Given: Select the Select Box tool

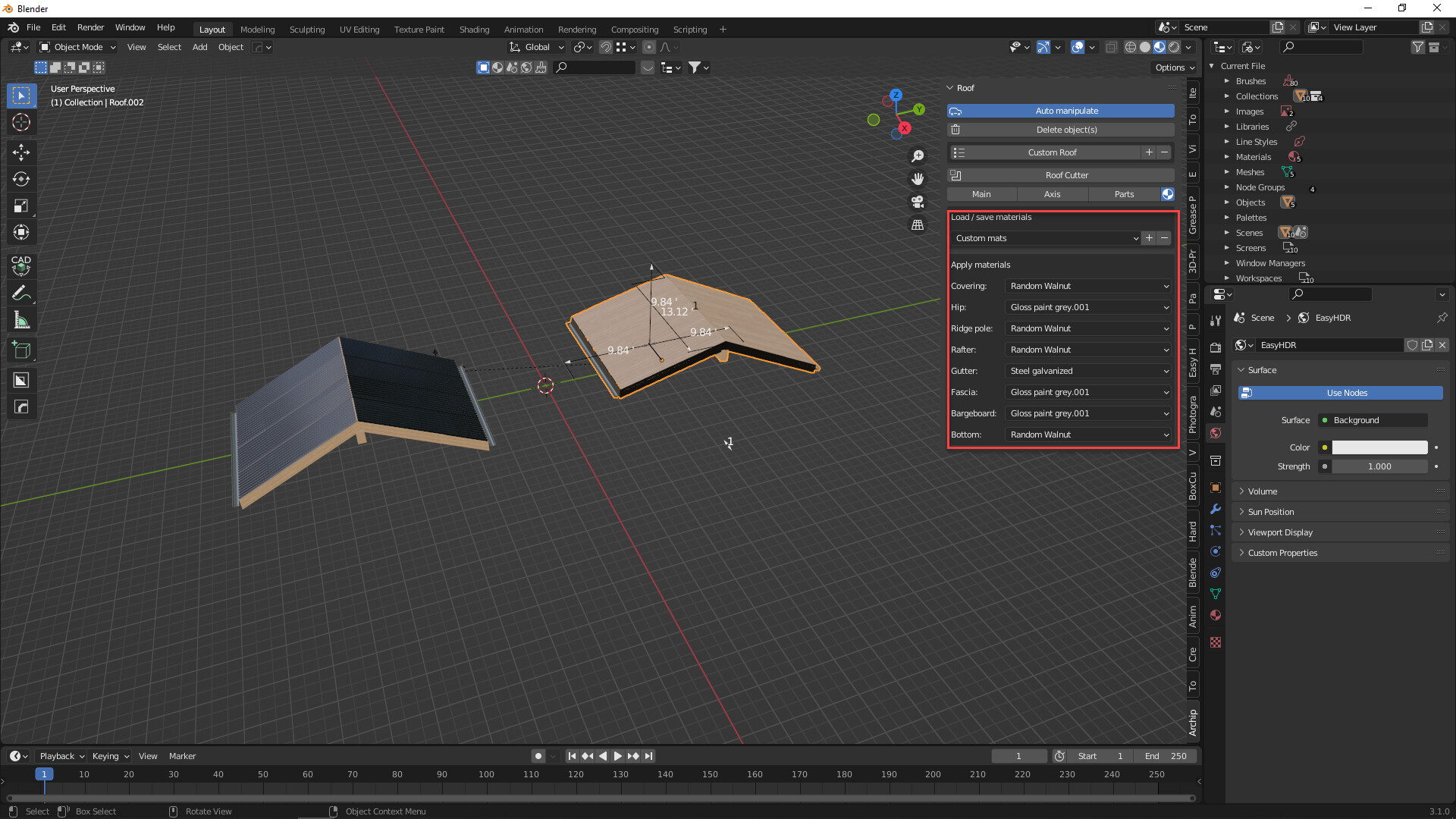Looking at the screenshot, I should [21, 96].
